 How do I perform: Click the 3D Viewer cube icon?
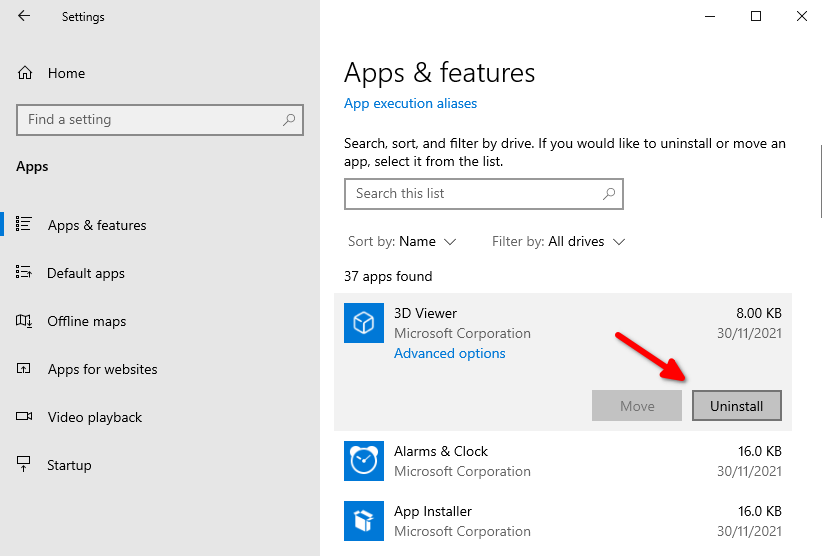click(x=364, y=323)
